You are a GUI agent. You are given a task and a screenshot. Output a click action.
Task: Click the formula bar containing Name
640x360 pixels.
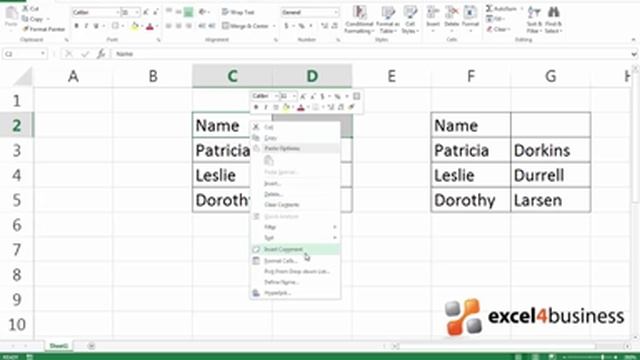(371, 54)
